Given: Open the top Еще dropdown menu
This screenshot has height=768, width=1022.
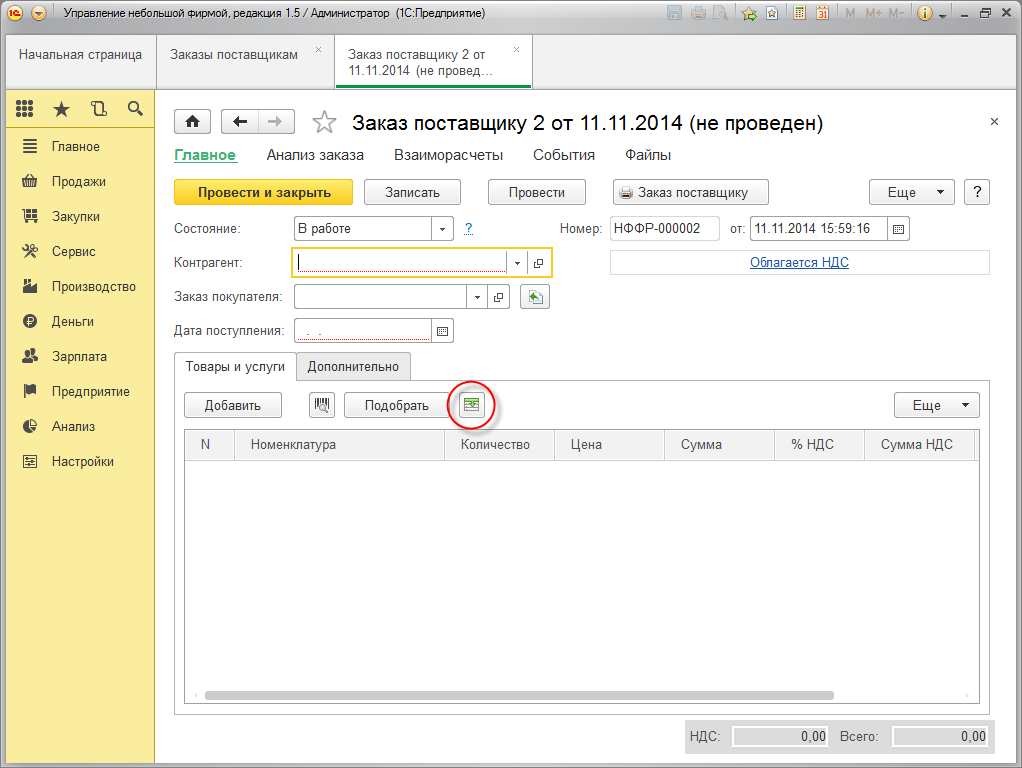Looking at the screenshot, I should [912, 192].
